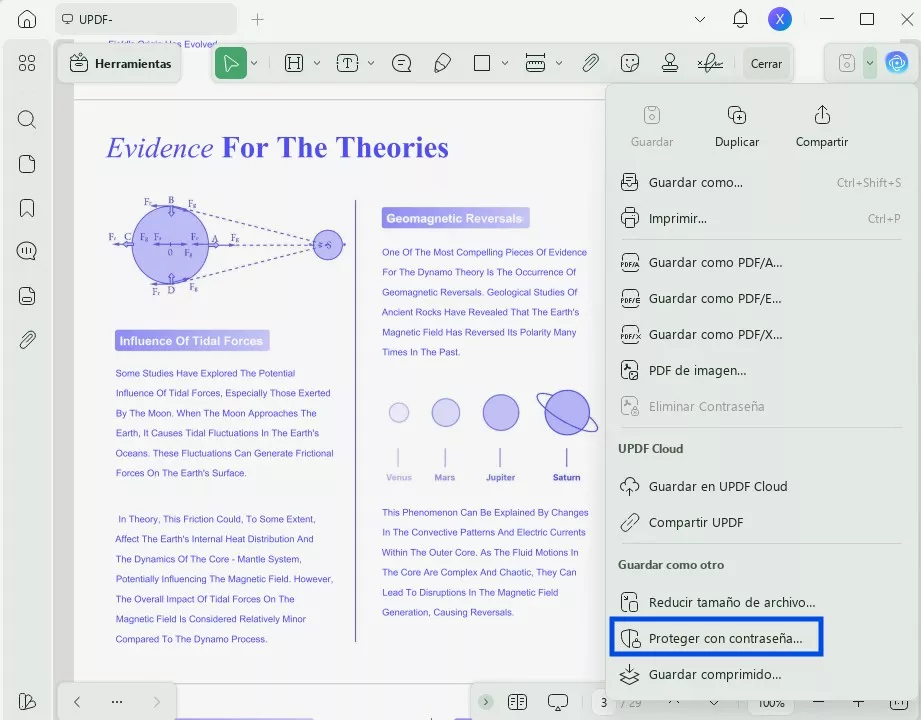Expand the measure tool options arrow
The height and width of the screenshot is (720, 921).
point(559,63)
